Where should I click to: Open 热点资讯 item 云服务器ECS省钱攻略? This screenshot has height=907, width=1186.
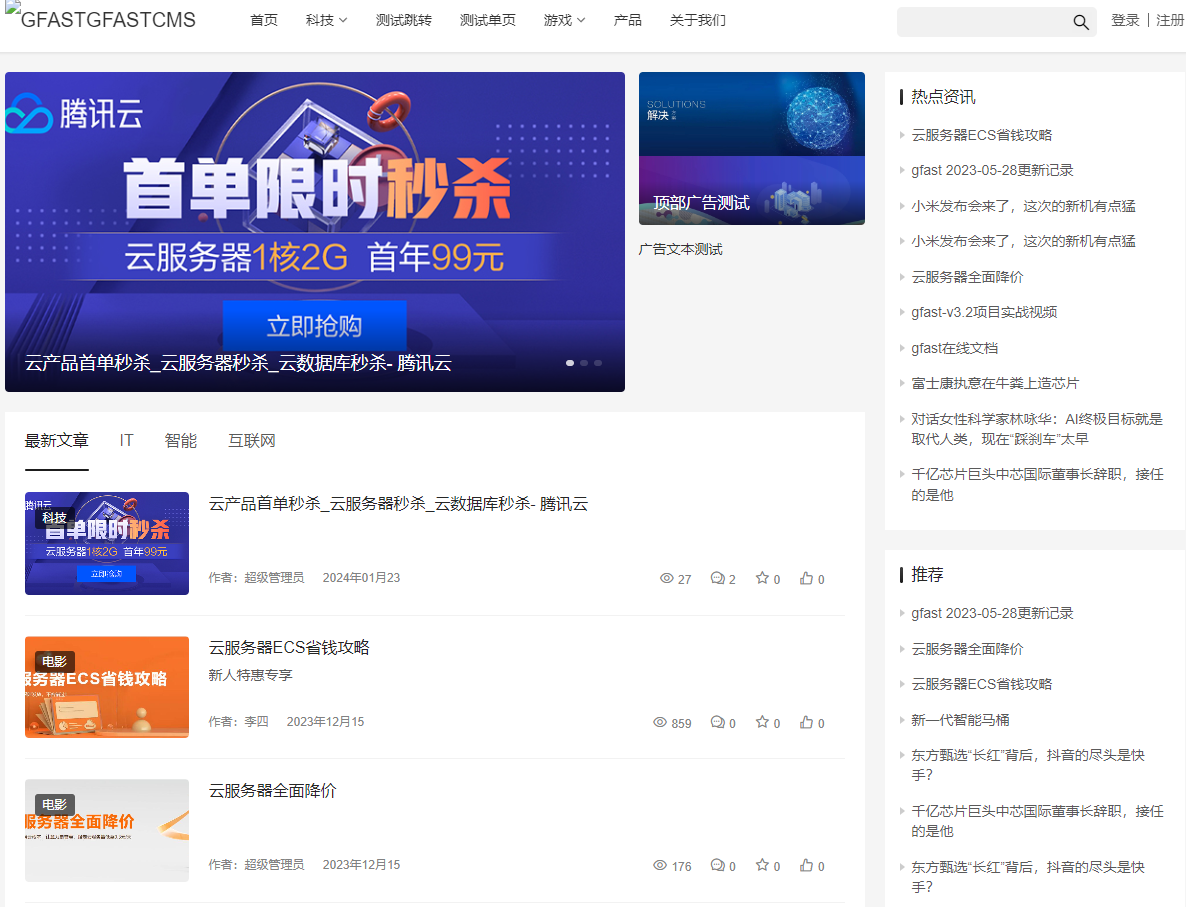[x=981, y=135]
